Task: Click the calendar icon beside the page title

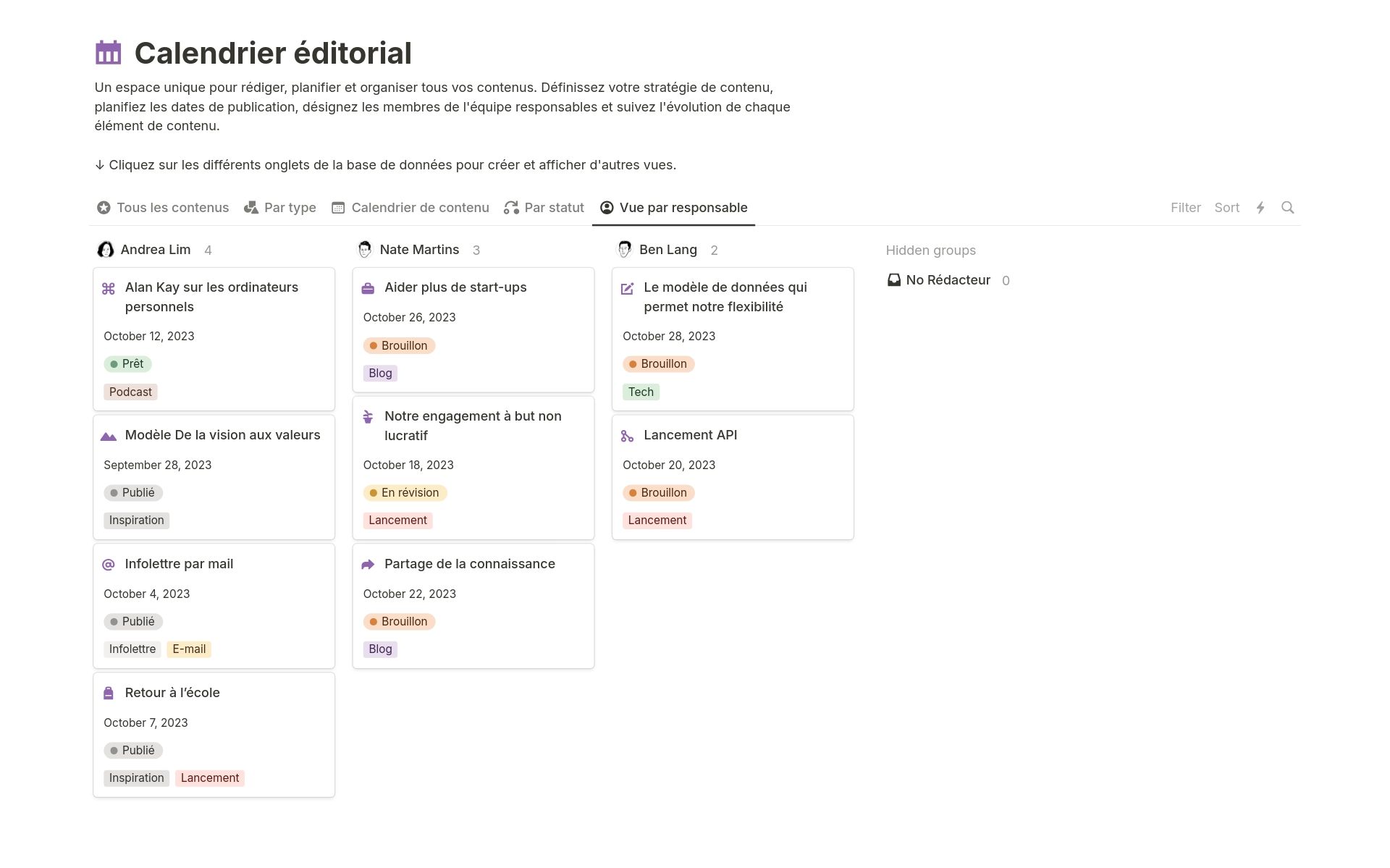Action: pyautogui.click(x=107, y=52)
